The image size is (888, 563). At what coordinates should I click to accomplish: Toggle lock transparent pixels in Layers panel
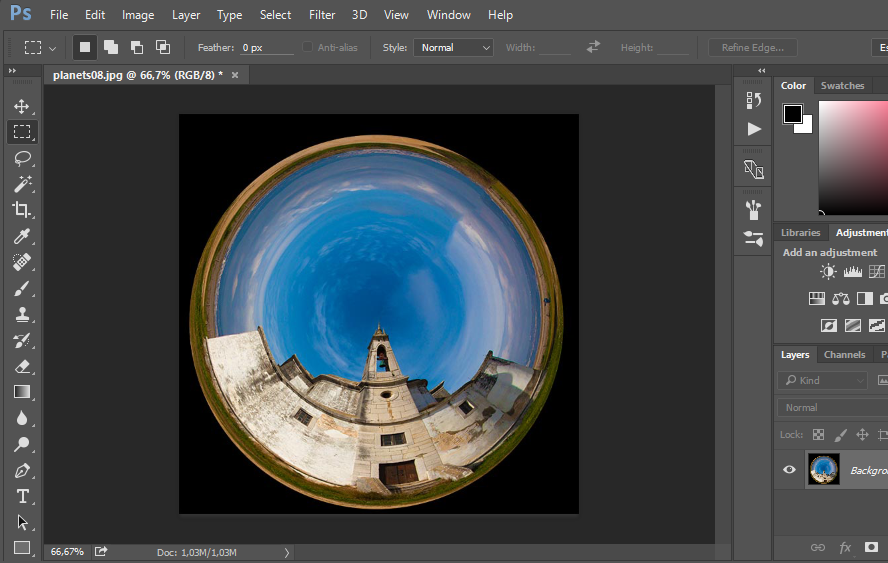click(818, 435)
